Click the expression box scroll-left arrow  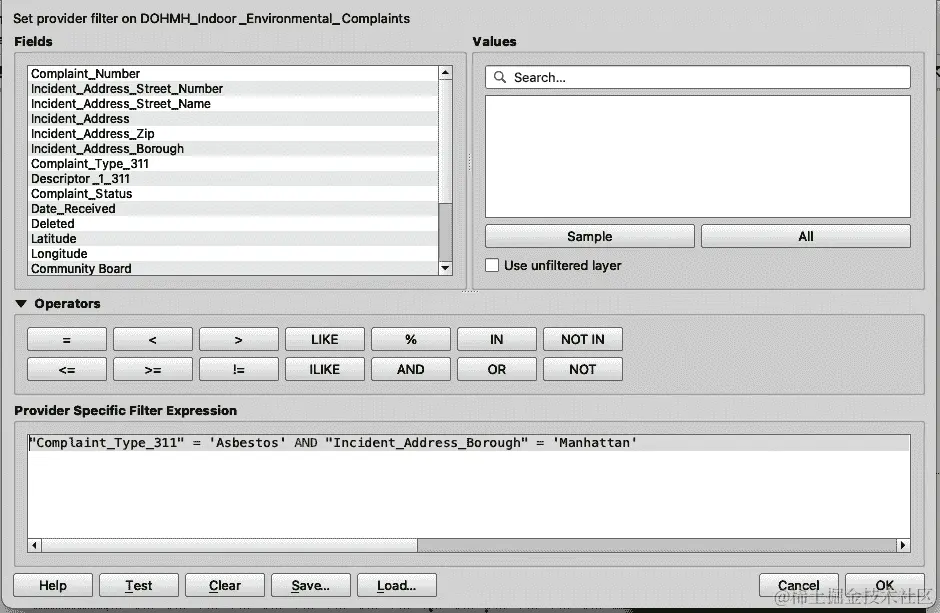[x=35, y=545]
